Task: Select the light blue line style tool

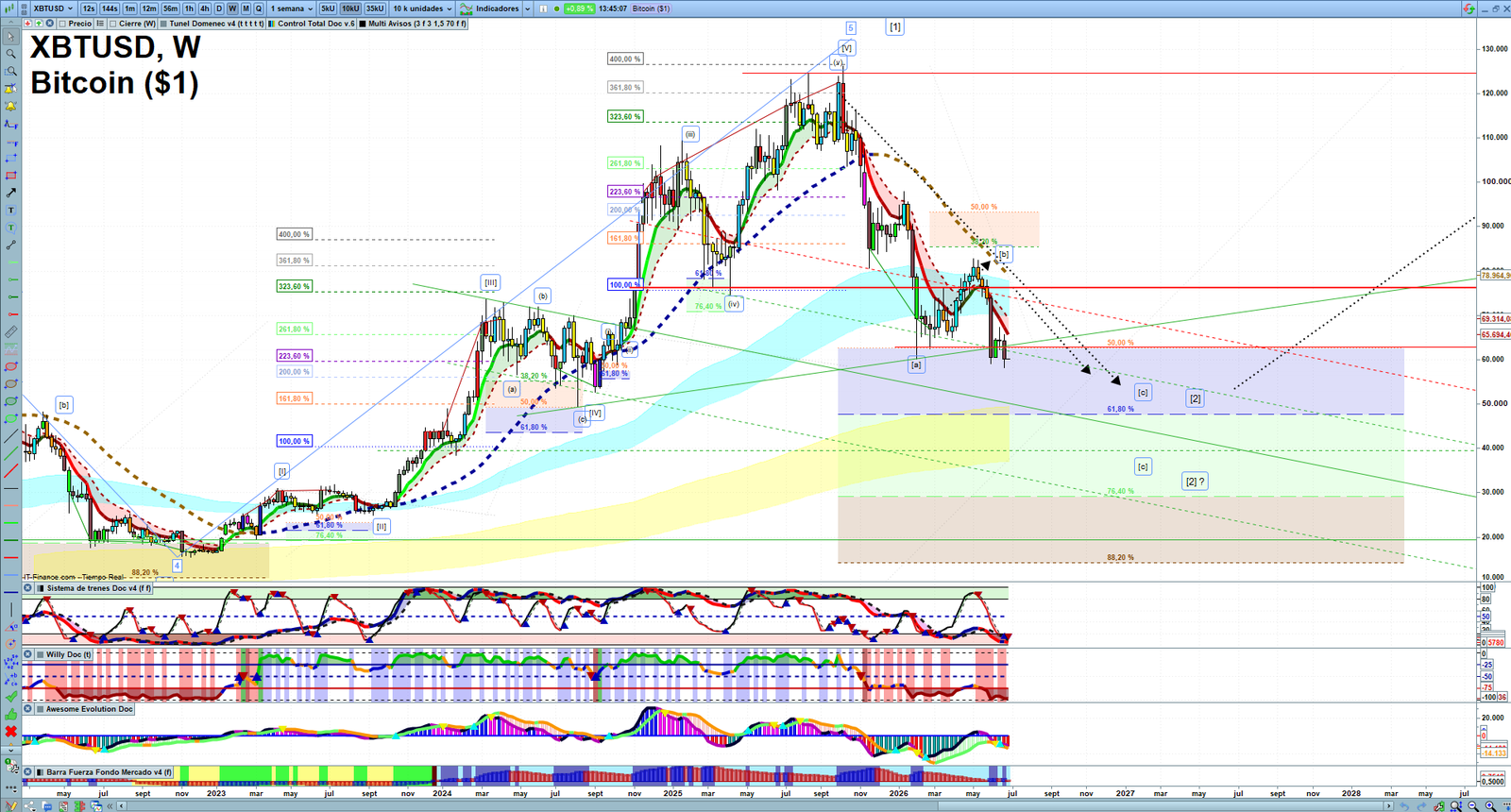Action: pyautogui.click(x=11, y=575)
